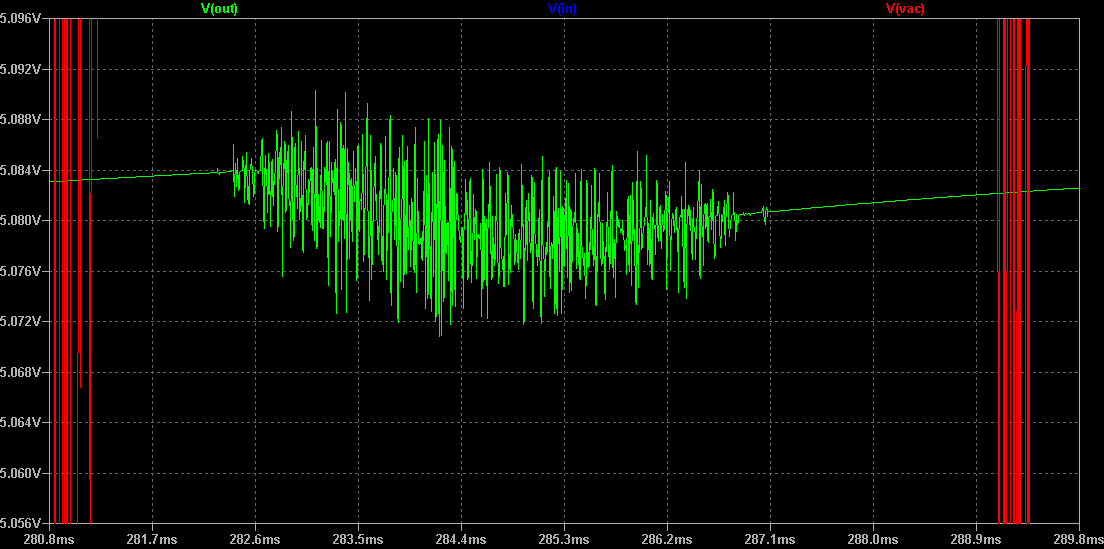Click the 286.2ms time axis label

[x=667, y=539]
